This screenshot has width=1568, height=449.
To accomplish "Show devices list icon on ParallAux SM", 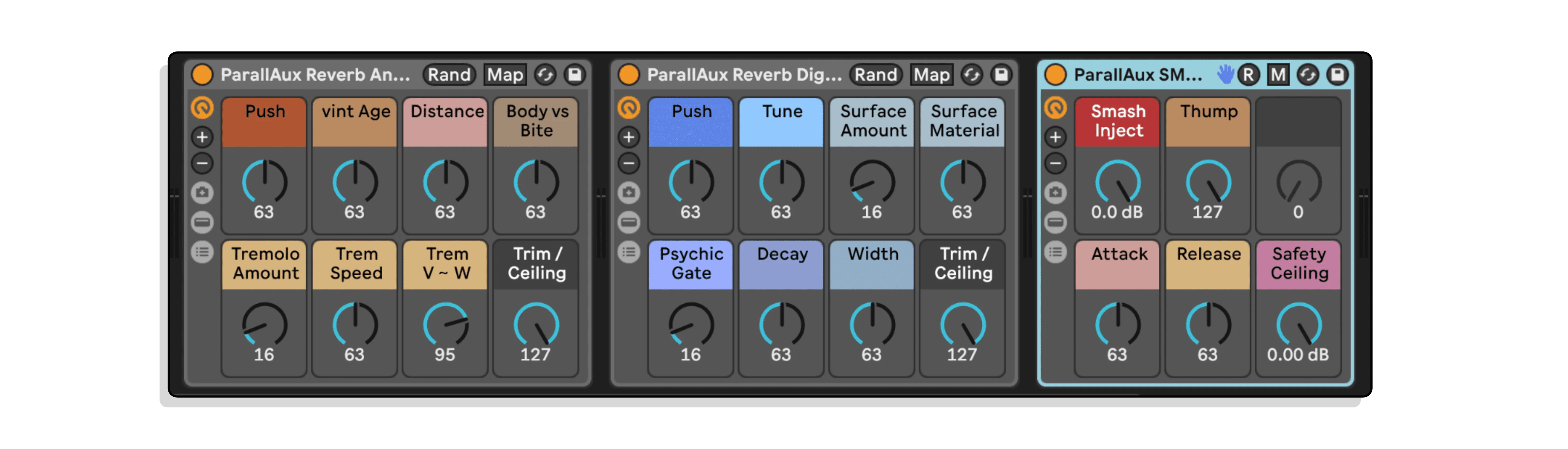I will pos(1056,252).
